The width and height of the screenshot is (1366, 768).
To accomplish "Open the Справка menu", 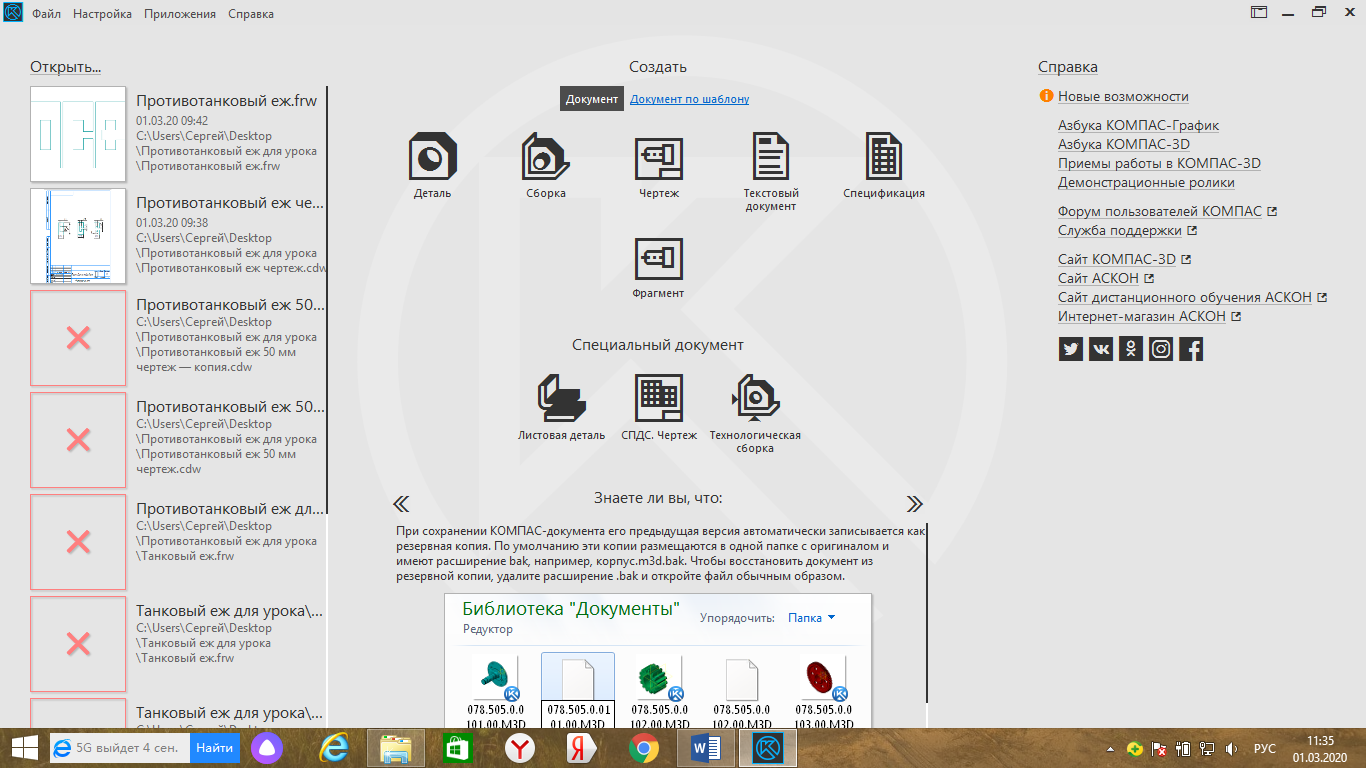I will coord(251,14).
